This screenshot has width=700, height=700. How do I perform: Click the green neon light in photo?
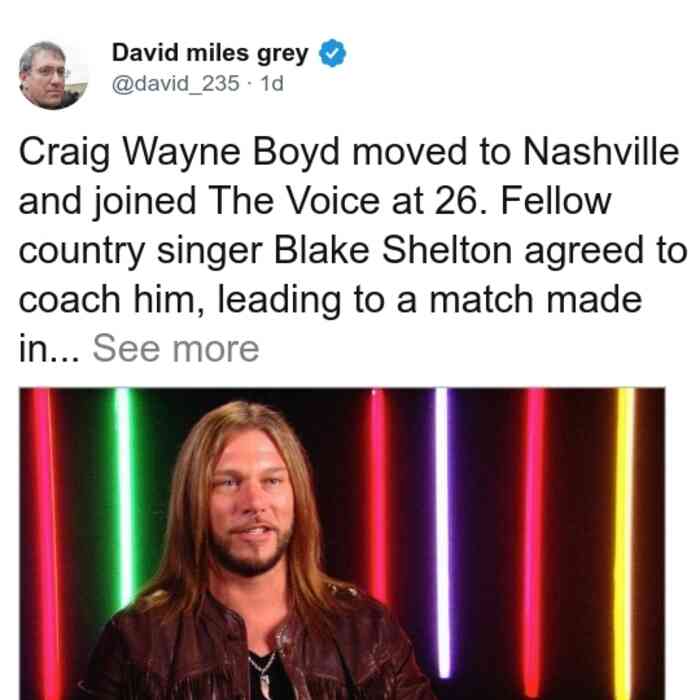(x=124, y=496)
